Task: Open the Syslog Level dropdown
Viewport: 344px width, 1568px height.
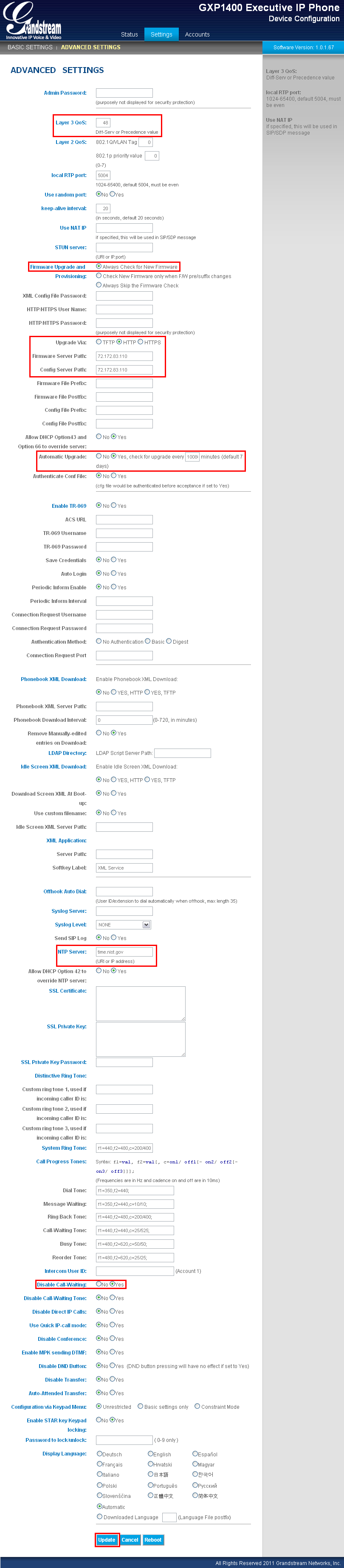Action: pyautogui.click(x=146, y=925)
